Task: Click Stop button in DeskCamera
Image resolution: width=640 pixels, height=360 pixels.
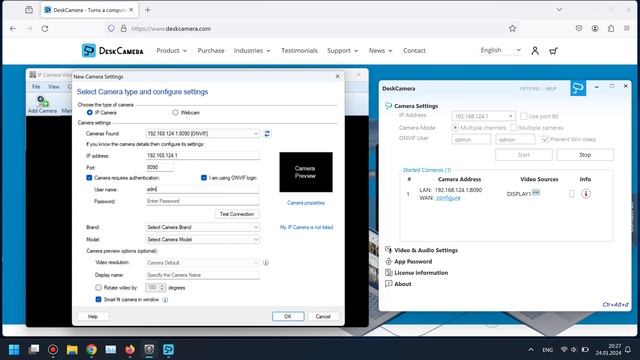Action: click(585, 155)
